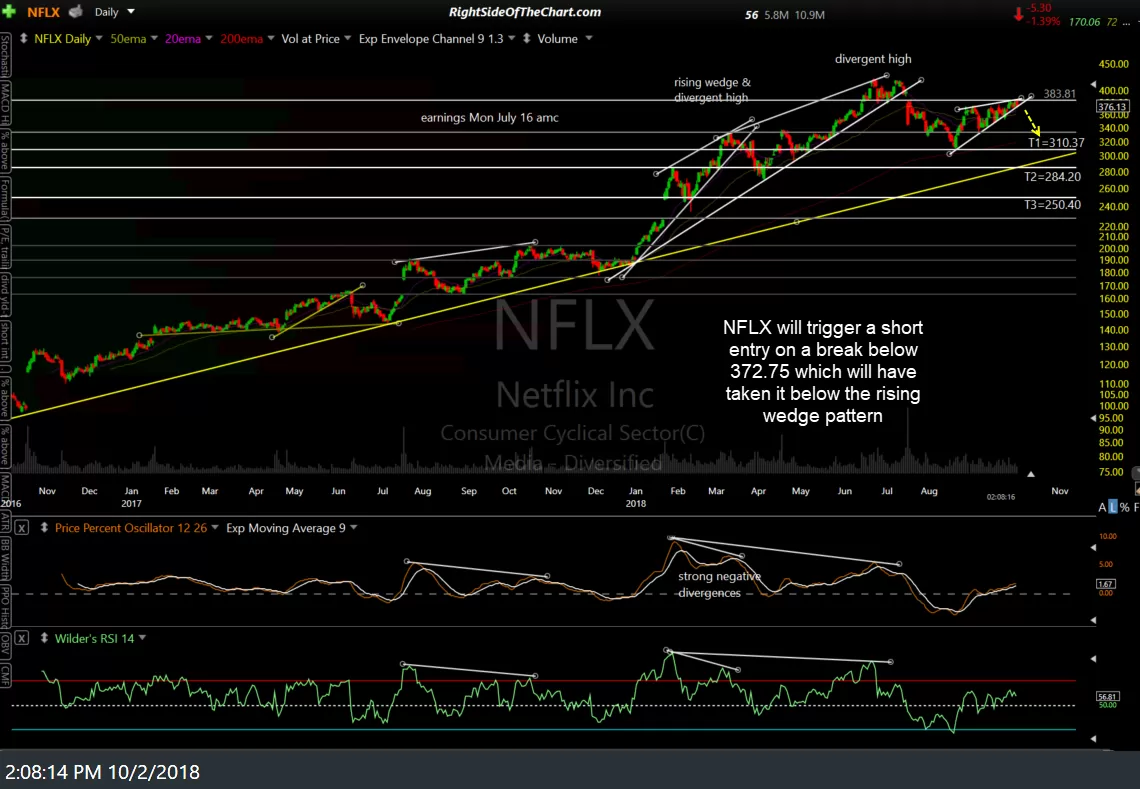Open the NFLX Daily plot dropdown
The height and width of the screenshot is (789, 1140).
(98, 39)
